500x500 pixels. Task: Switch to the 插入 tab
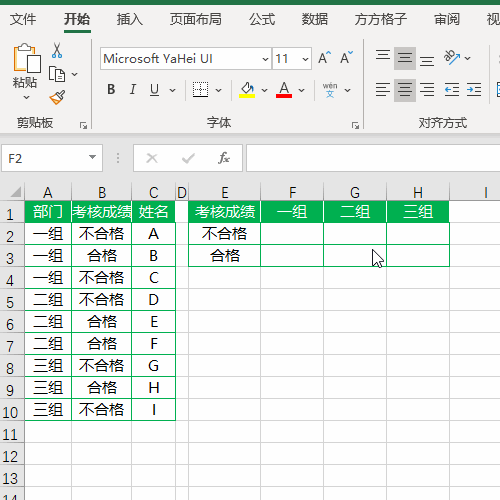pyautogui.click(x=130, y=19)
